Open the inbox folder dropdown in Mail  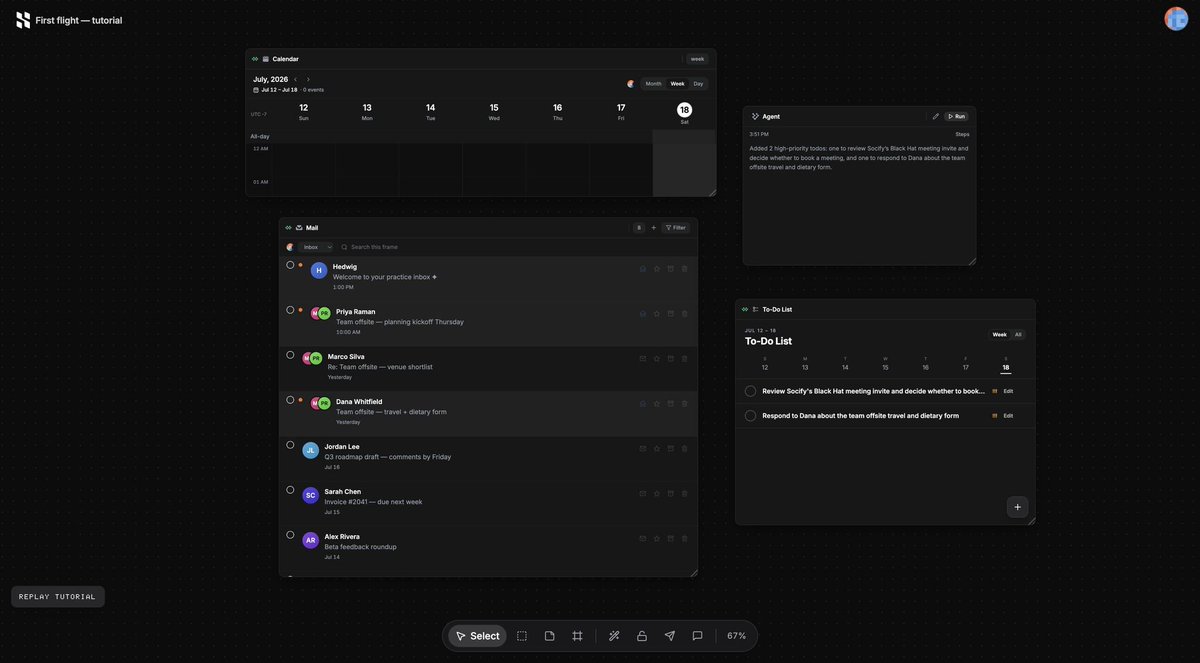316,247
